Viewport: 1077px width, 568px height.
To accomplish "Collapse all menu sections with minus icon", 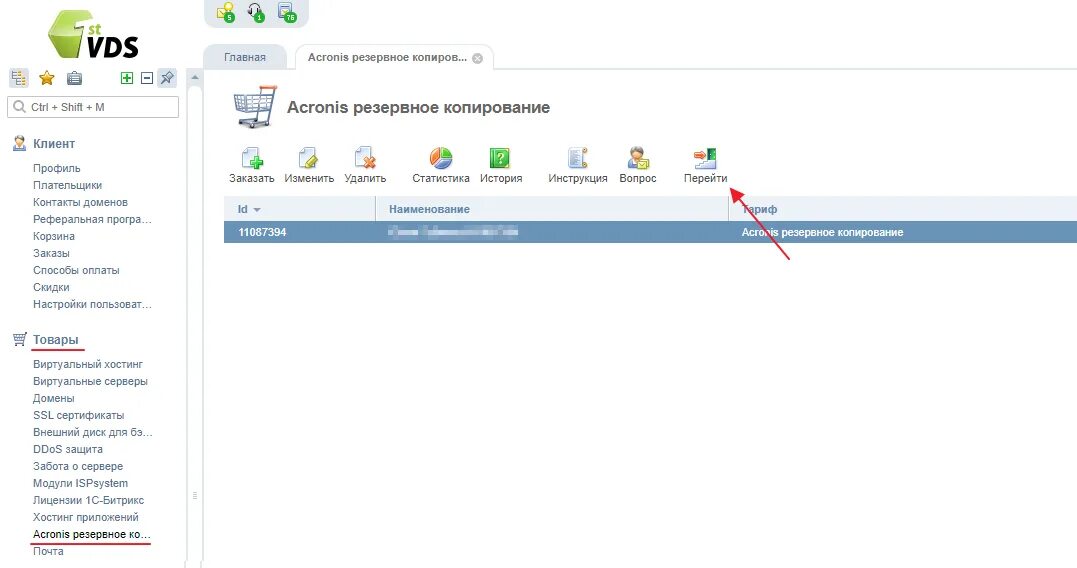I will point(146,78).
